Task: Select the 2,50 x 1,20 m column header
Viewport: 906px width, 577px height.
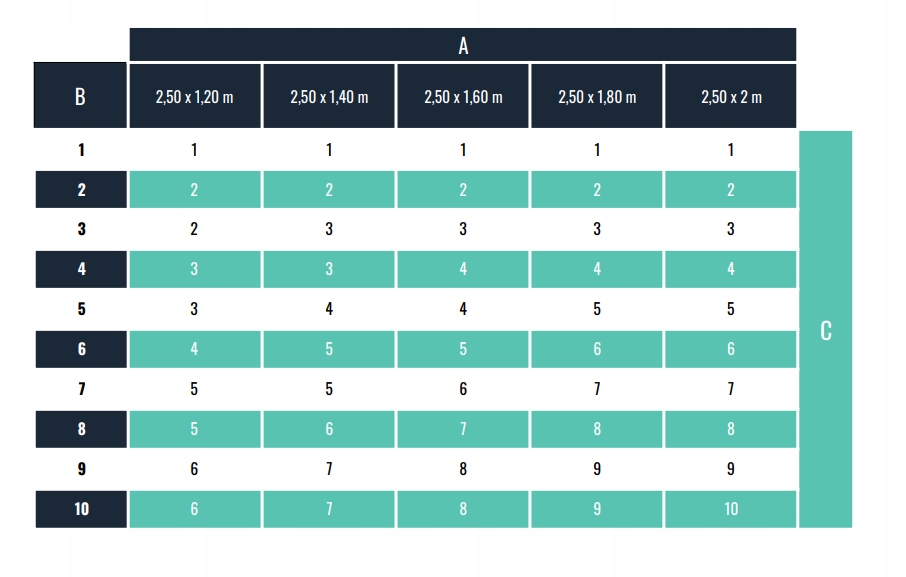Action: tap(194, 97)
